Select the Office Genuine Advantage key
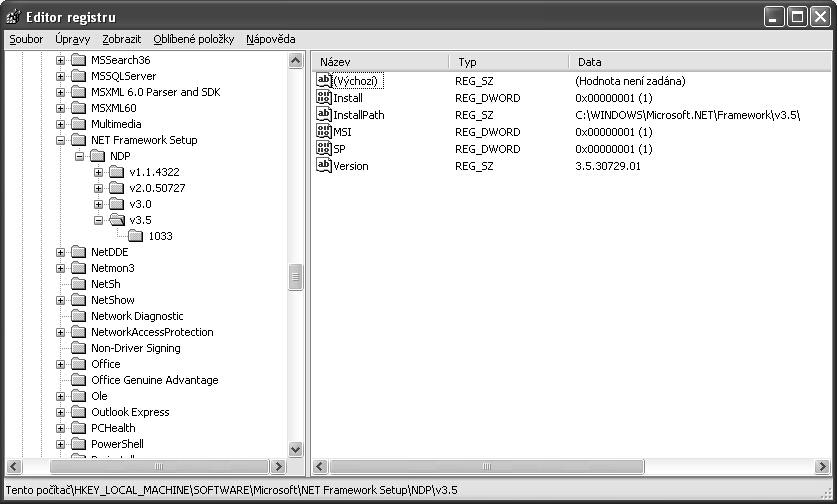Screen dimensions: 837x504 coord(155,380)
